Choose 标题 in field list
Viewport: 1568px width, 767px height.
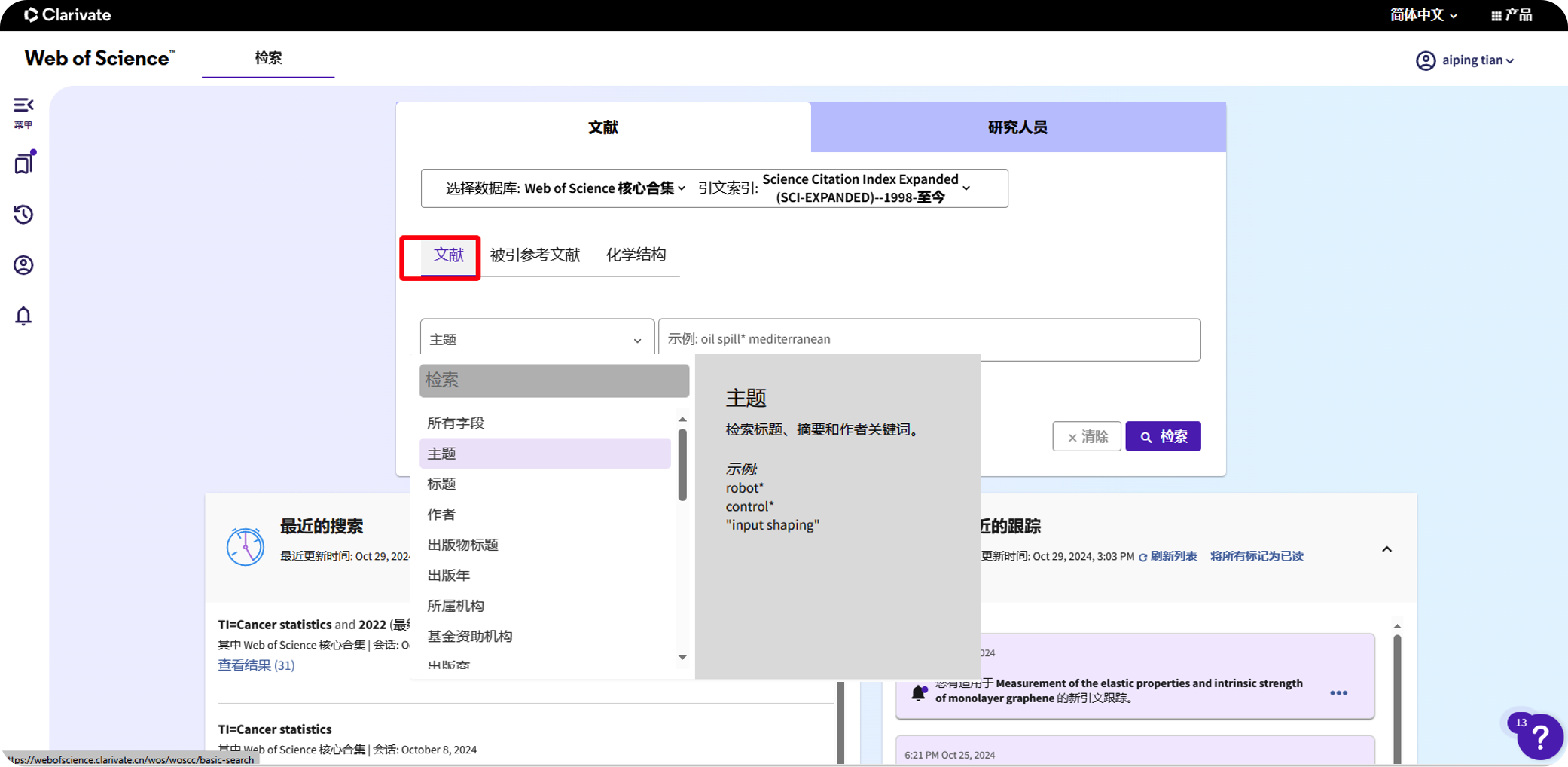pyautogui.click(x=545, y=484)
